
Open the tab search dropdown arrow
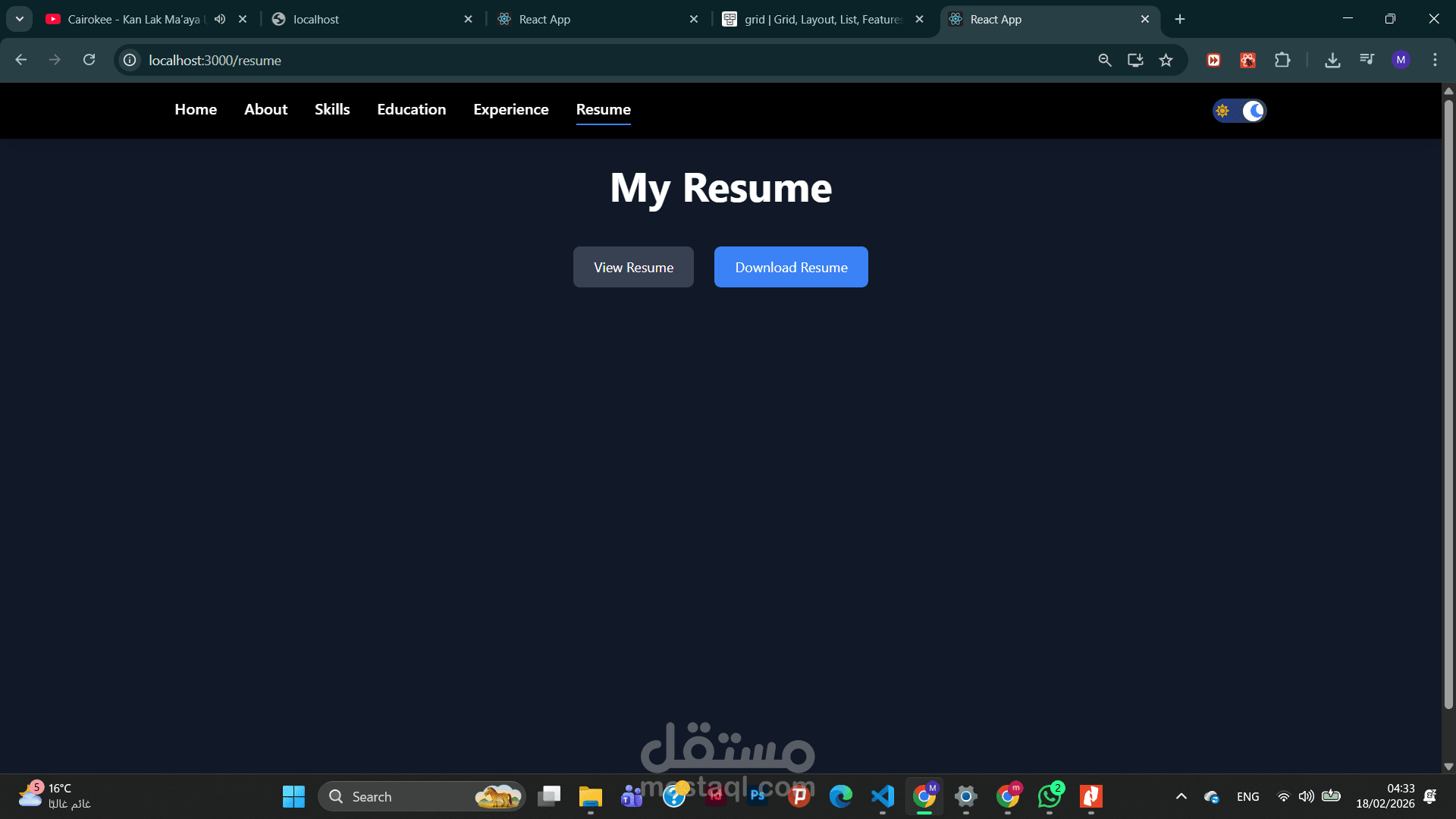coord(20,19)
